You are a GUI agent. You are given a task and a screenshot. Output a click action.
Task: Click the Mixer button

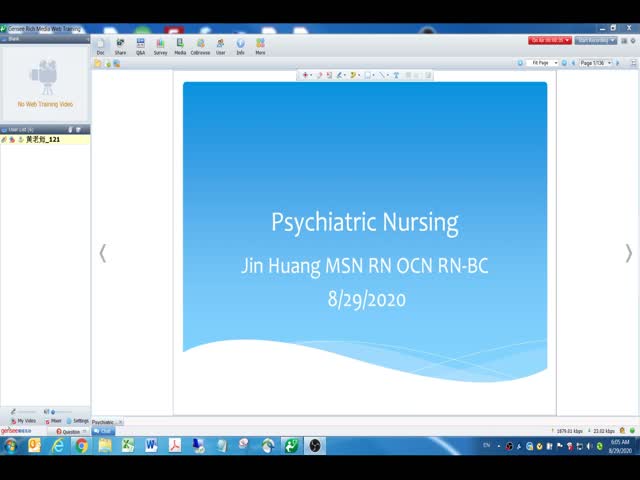click(x=53, y=421)
